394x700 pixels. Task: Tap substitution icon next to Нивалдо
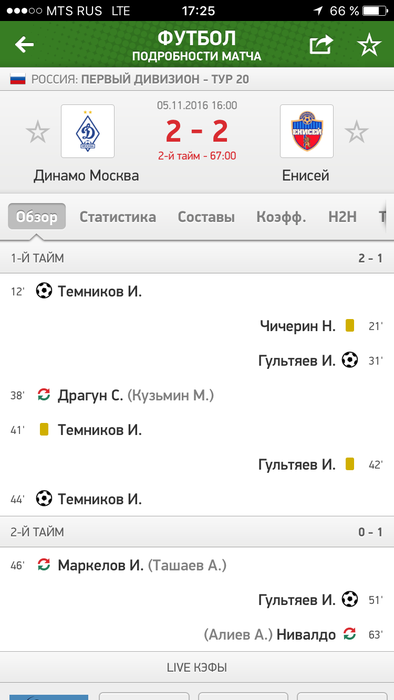coord(350,634)
